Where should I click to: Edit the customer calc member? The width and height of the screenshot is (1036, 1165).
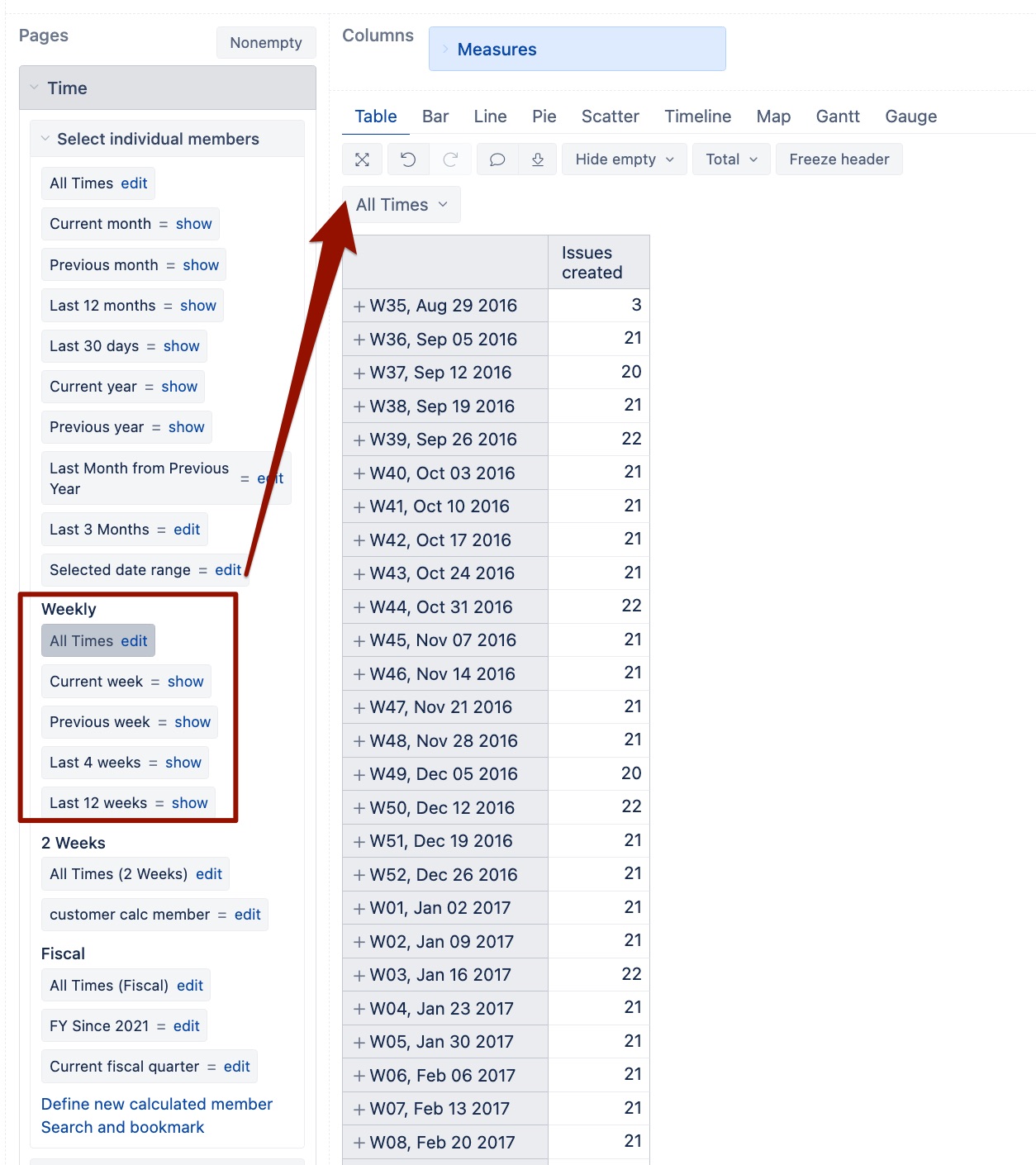(x=248, y=915)
